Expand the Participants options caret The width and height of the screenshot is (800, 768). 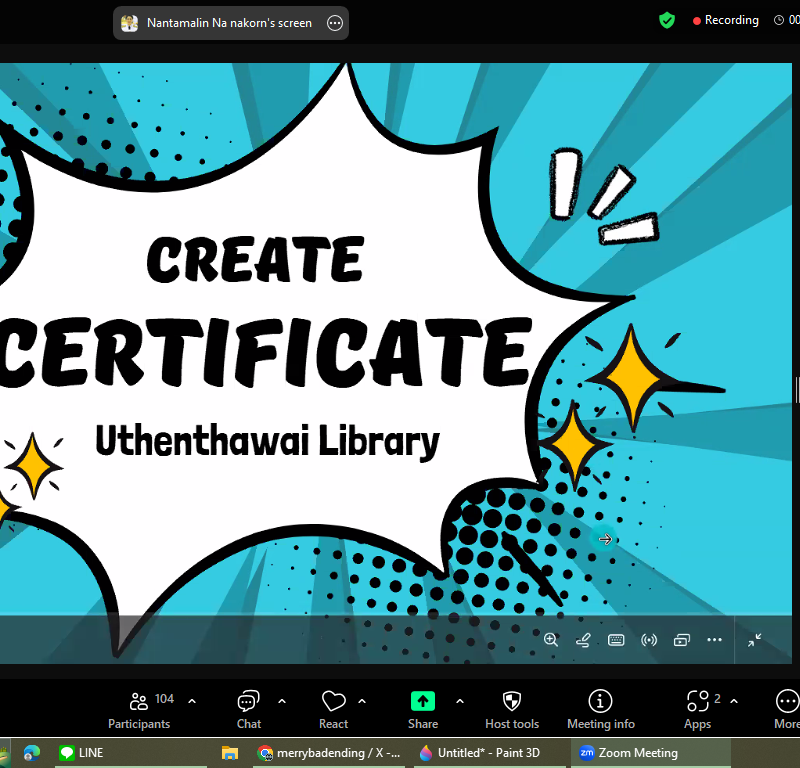[x=192, y=701]
